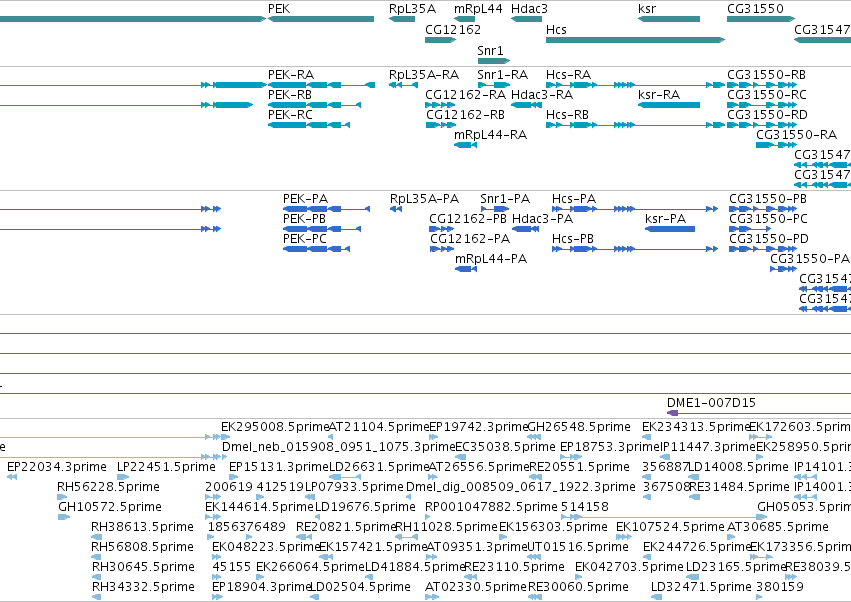
Task: Click the CG31550-PD protein label
Action: click(769, 239)
